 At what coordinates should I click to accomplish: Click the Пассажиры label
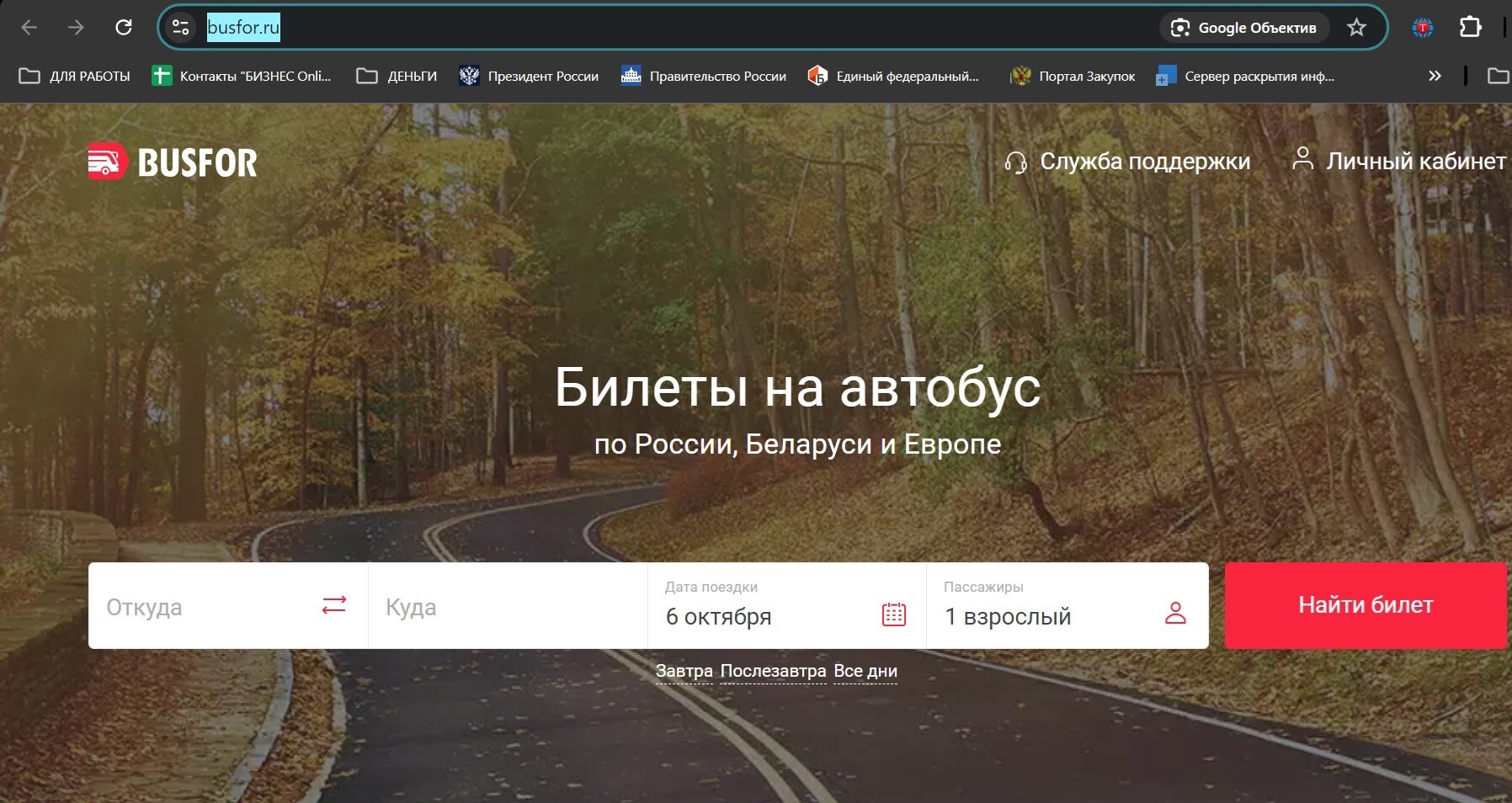click(x=983, y=587)
